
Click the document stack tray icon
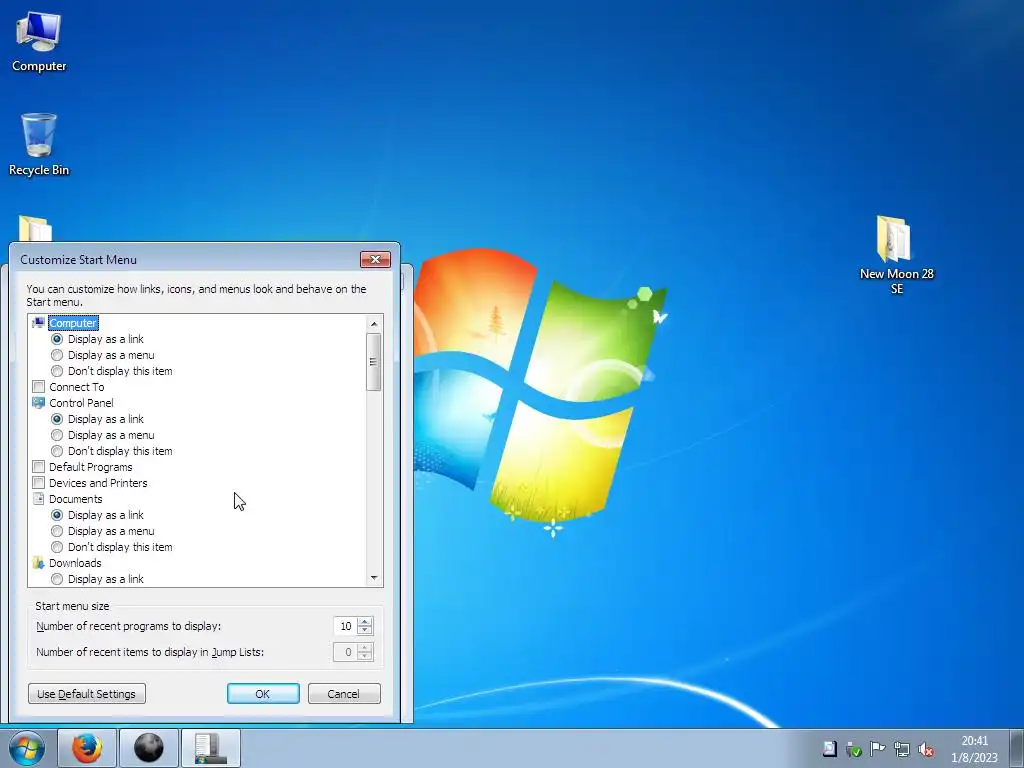829,749
